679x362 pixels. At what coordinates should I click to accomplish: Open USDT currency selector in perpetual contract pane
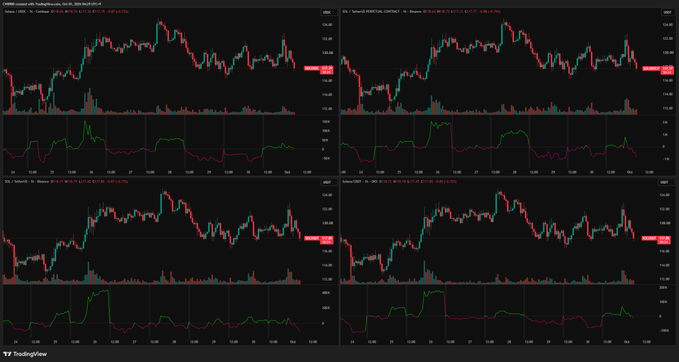(667, 13)
